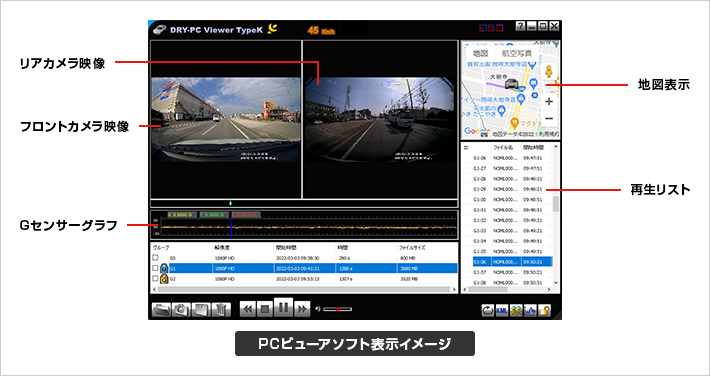The image size is (710, 376).
Task: Click the playback list down scroll arrow
Action: tap(556, 282)
